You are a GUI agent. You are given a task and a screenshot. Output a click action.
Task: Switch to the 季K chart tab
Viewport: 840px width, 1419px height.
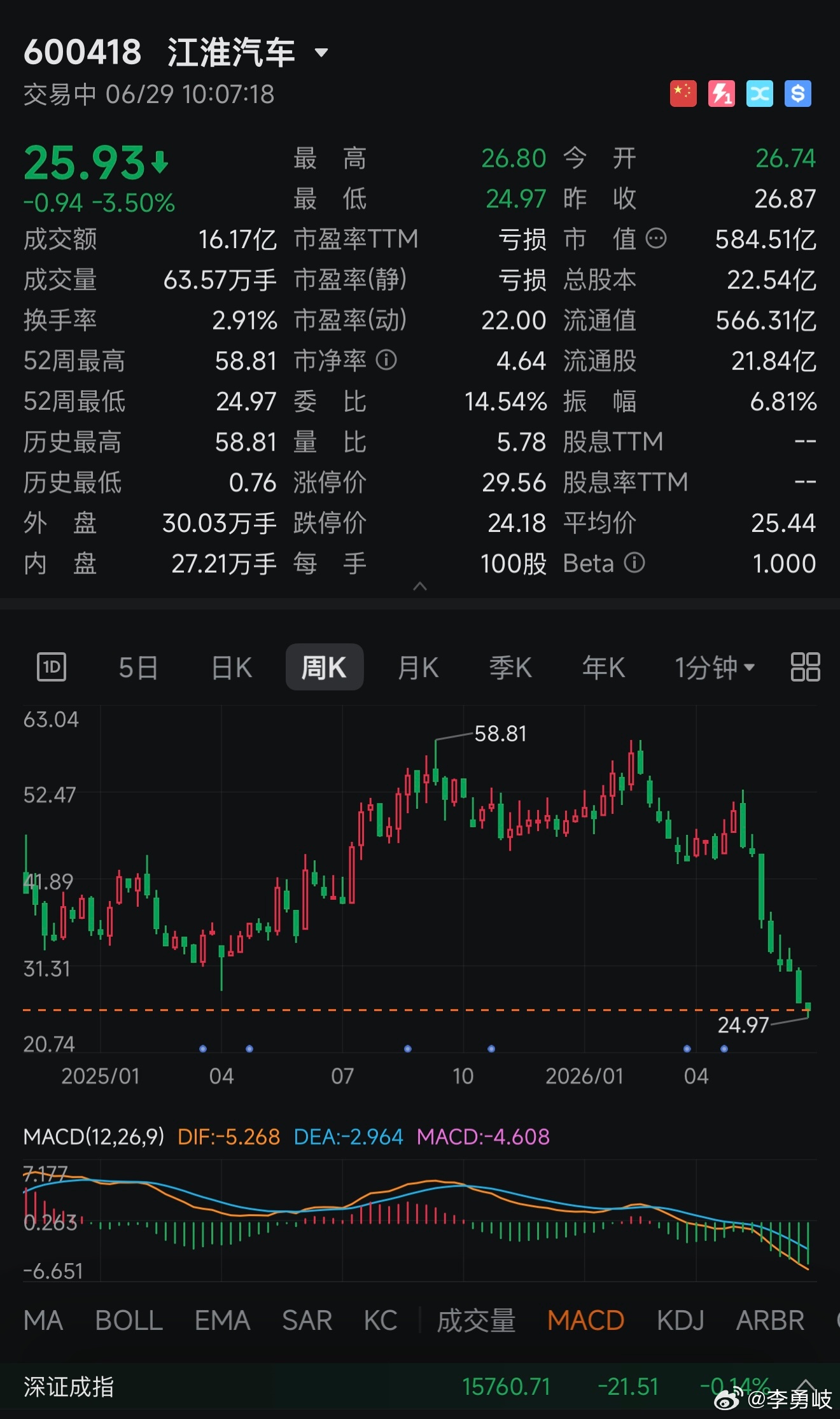[510, 668]
